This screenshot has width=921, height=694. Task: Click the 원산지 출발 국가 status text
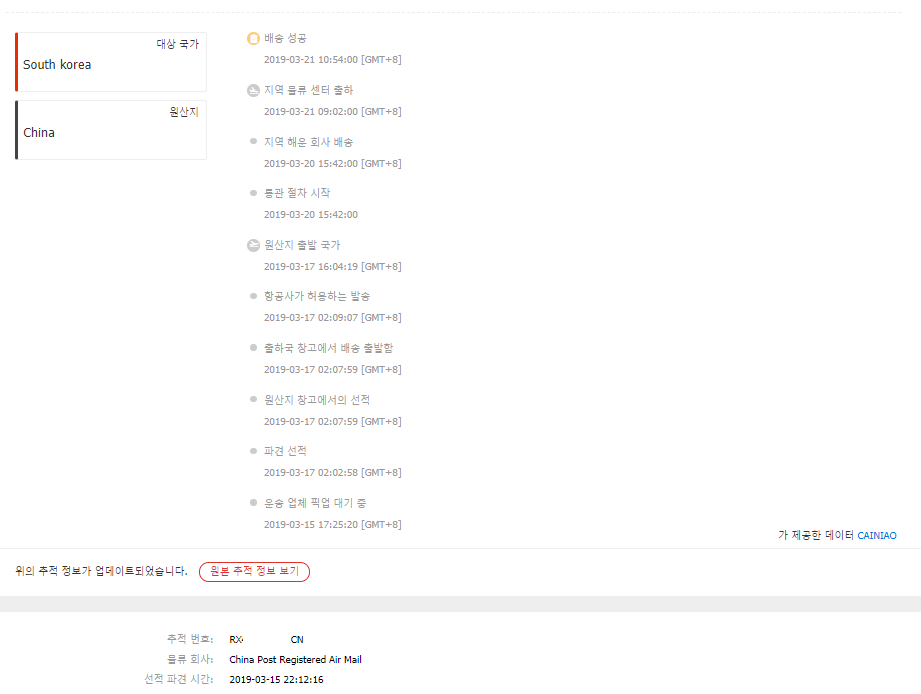(302, 245)
